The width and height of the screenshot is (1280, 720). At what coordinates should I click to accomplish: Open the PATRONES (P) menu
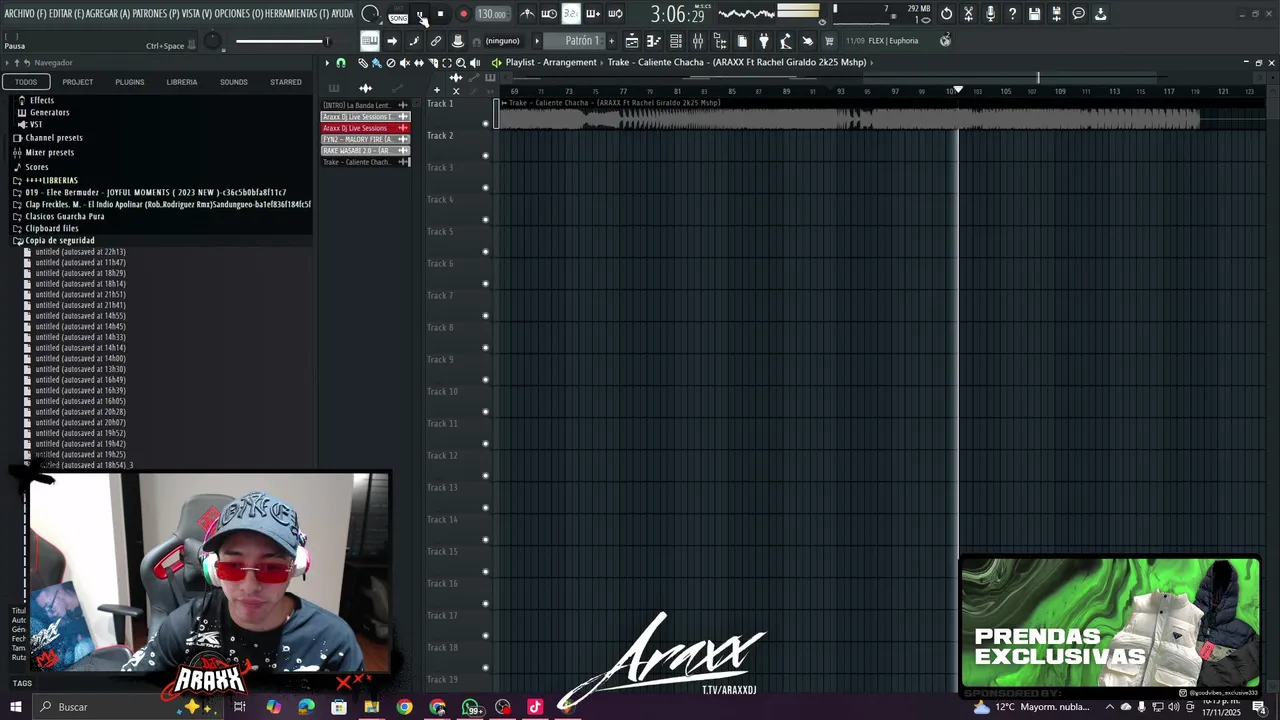(x=156, y=14)
